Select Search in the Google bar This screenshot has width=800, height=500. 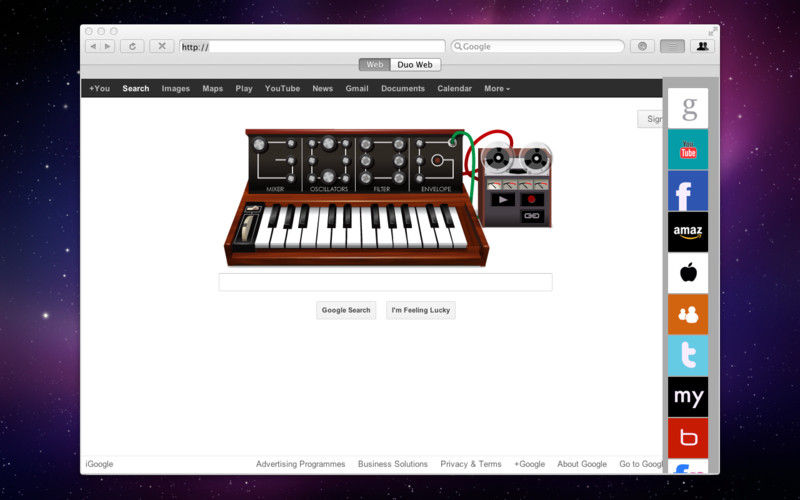[x=136, y=88]
